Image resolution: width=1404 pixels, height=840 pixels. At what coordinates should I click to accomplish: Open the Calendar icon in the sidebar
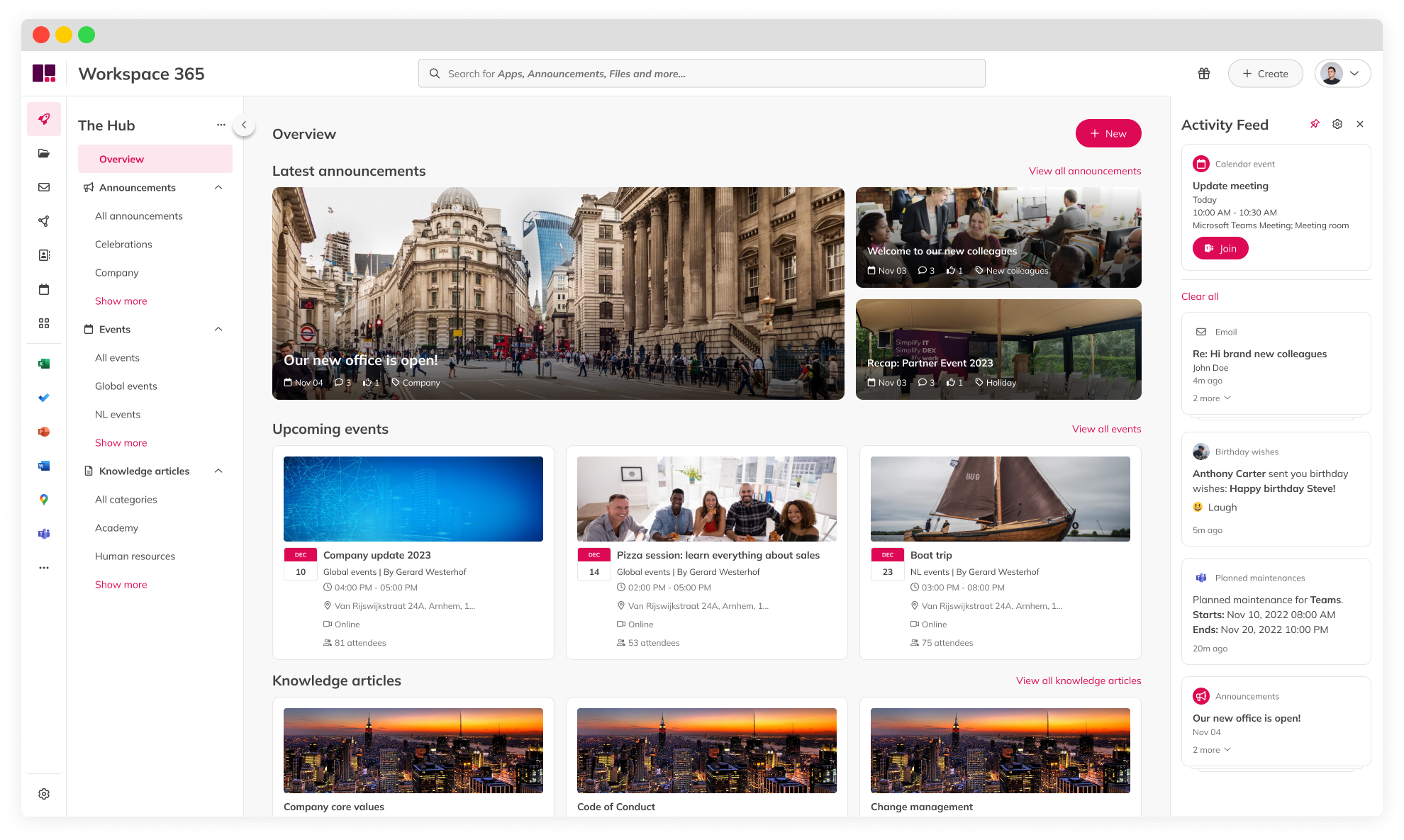[x=44, y=289]
